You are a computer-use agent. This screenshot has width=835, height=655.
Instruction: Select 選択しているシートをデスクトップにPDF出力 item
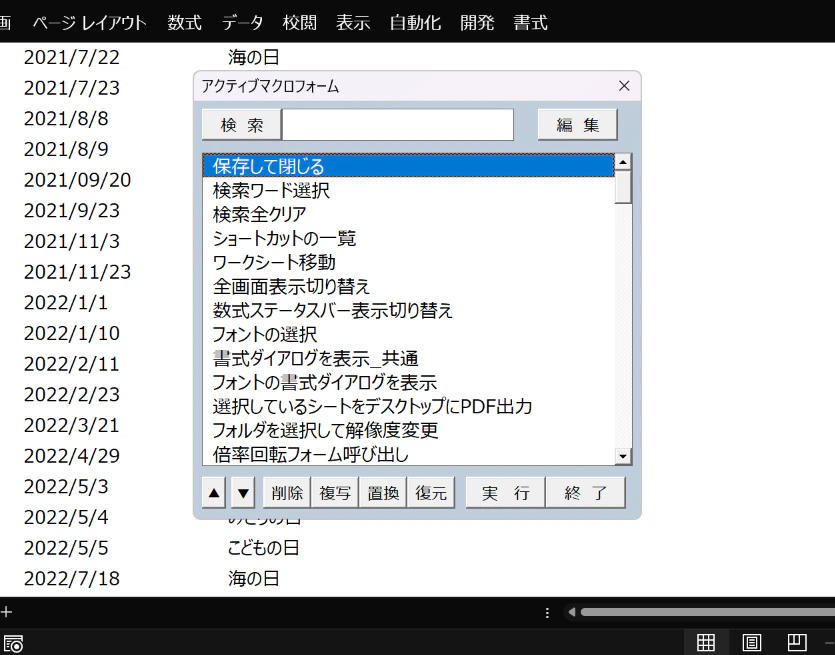click(408, 406)
